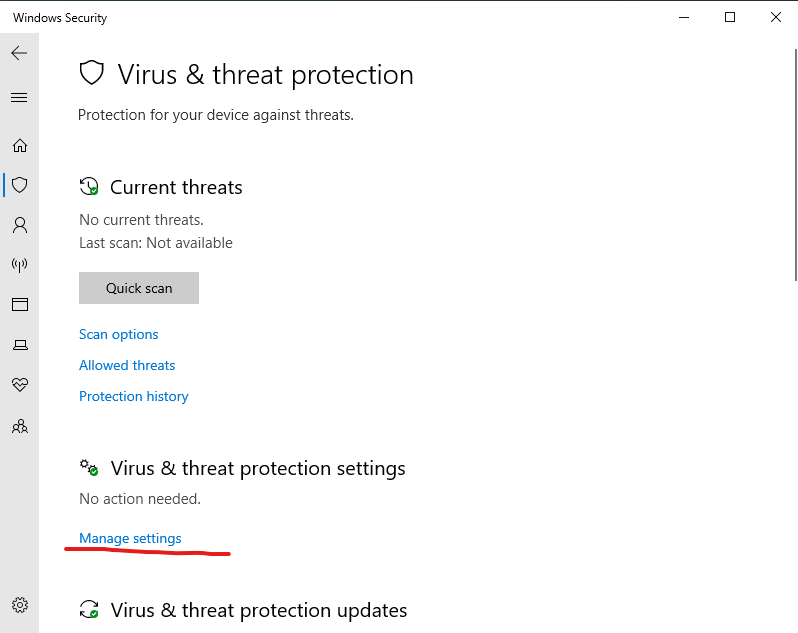Open Account protection person icon

tap(19, 225)
